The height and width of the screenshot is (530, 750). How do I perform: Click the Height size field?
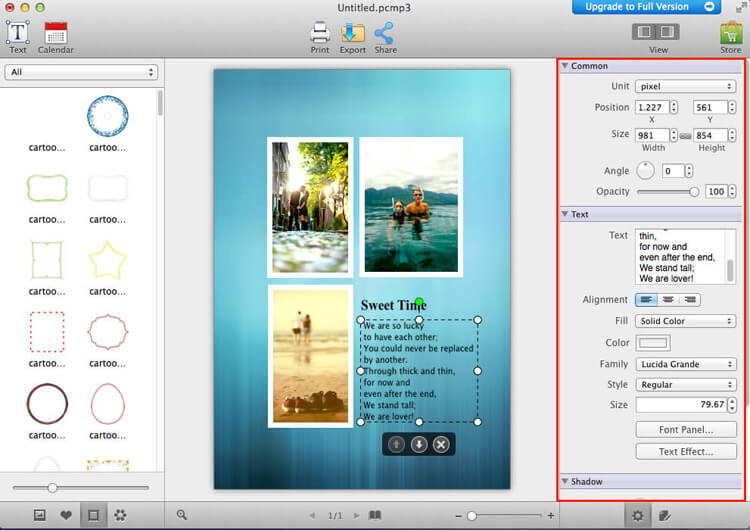(710, 135)
